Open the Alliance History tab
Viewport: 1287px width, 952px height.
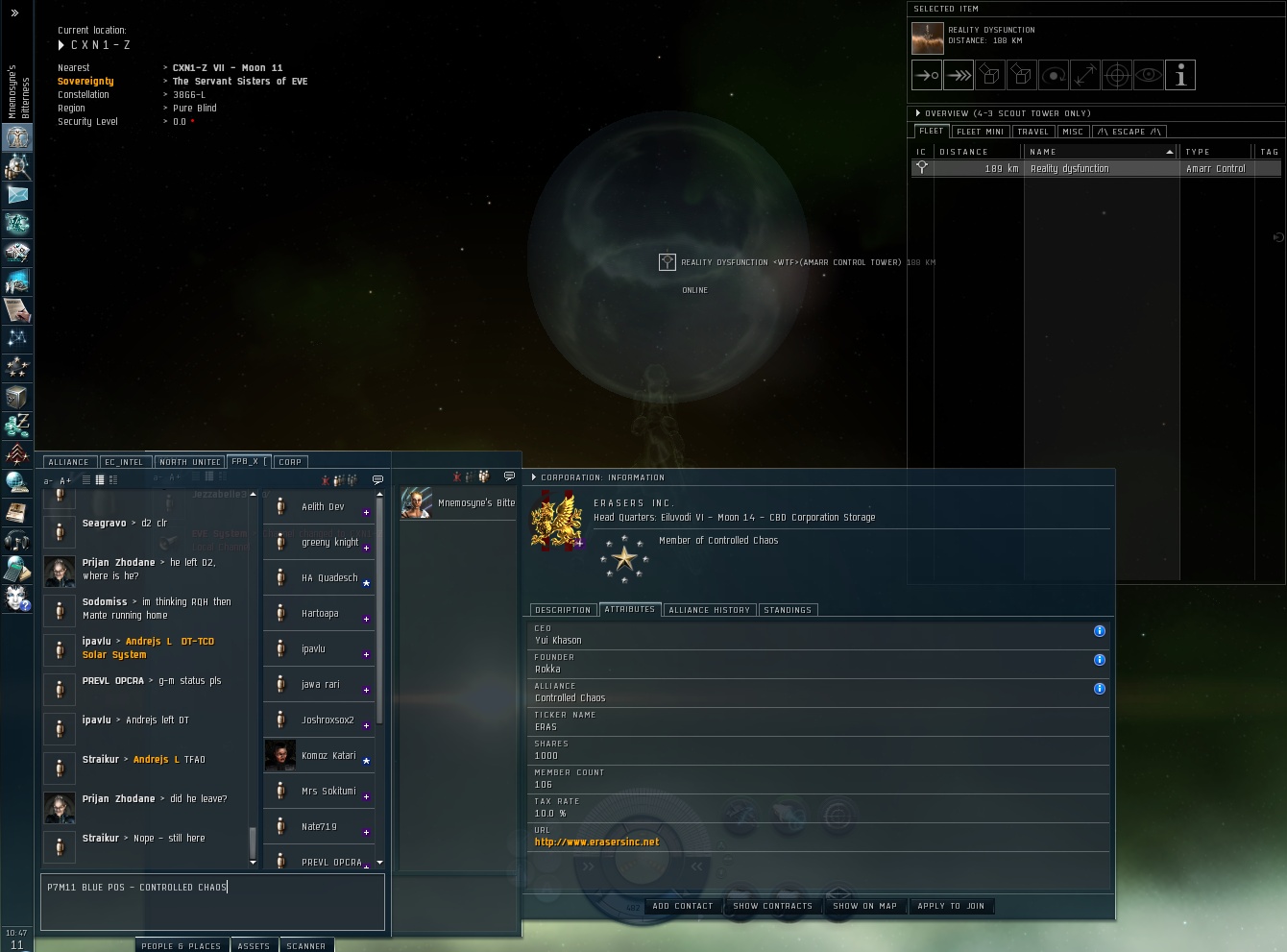point(709,610)
